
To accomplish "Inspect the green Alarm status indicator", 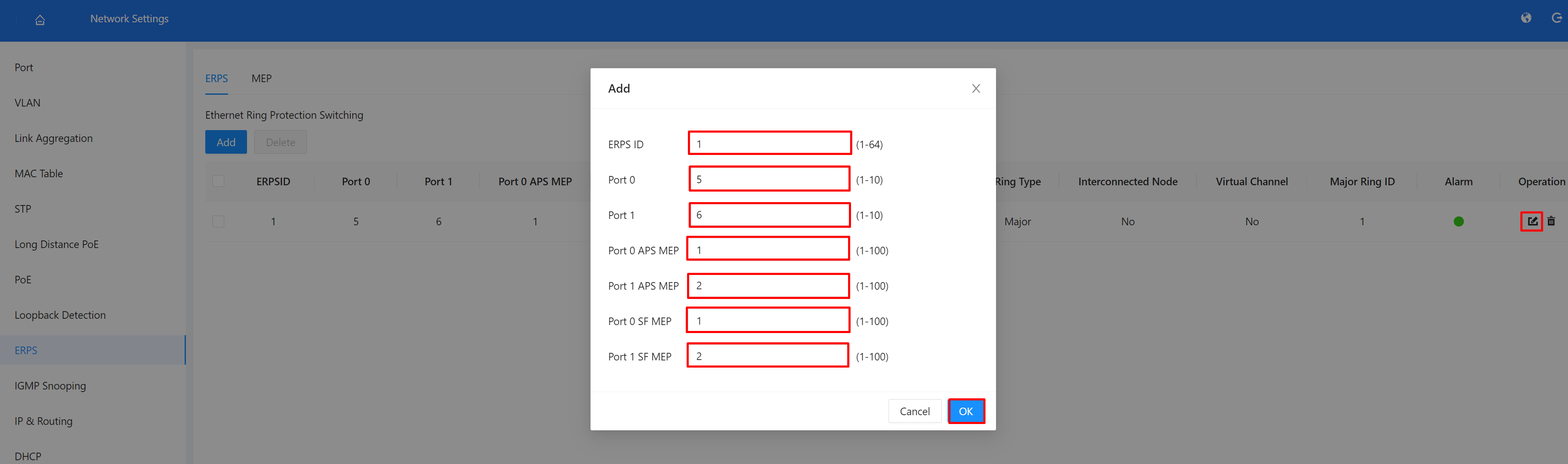I will point(1458,221).
